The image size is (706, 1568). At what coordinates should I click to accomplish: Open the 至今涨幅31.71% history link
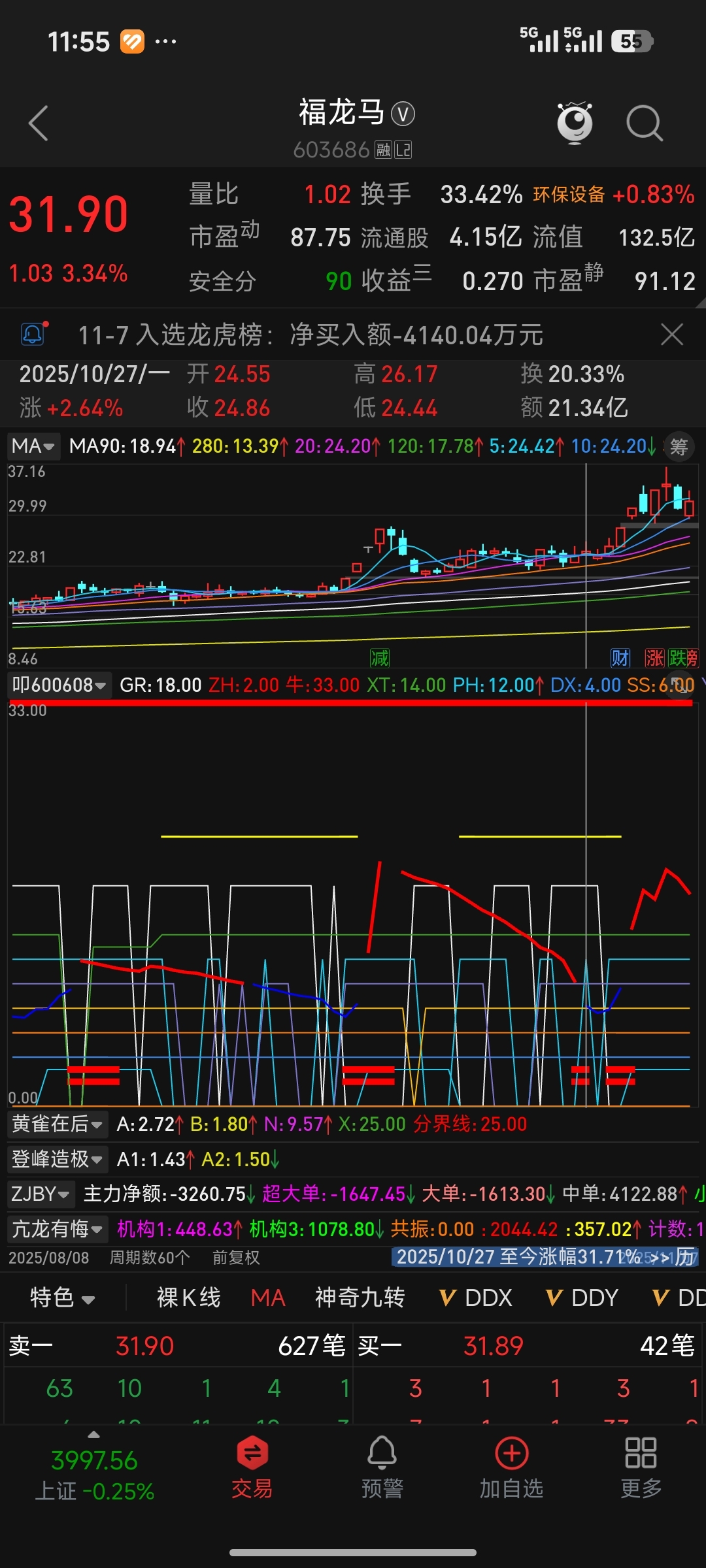click(545, 1257)
